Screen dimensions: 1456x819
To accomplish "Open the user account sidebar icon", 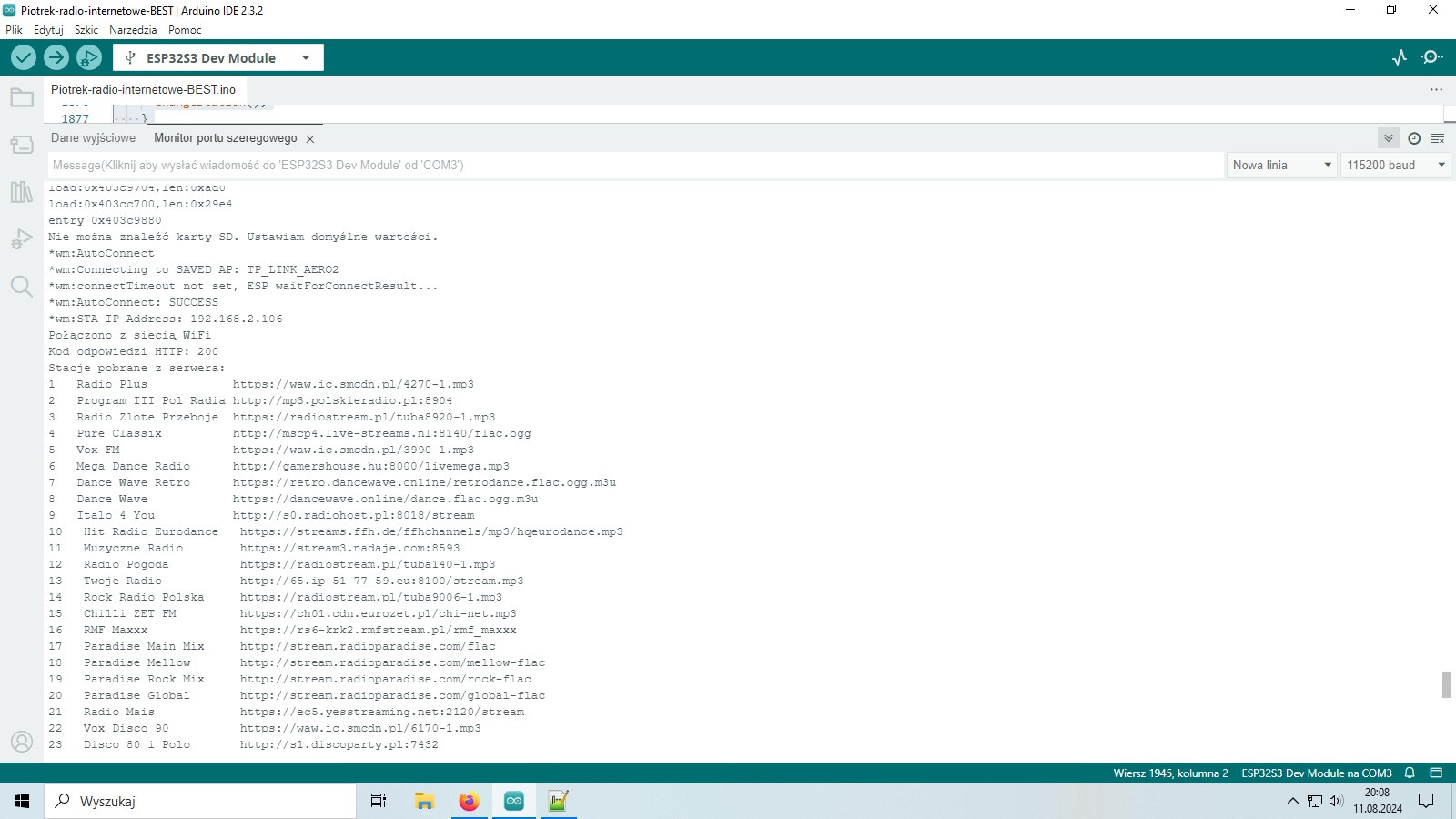I will point(22,742).
